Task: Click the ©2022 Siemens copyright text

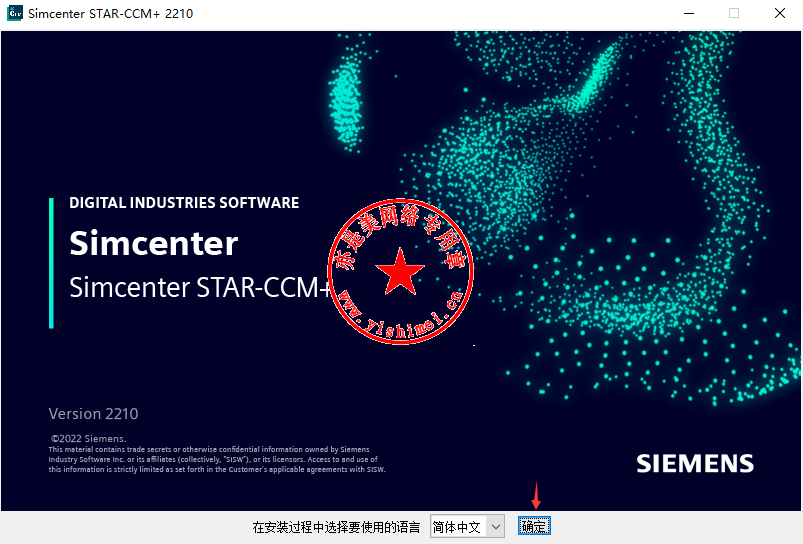Action: coord(88,438)
